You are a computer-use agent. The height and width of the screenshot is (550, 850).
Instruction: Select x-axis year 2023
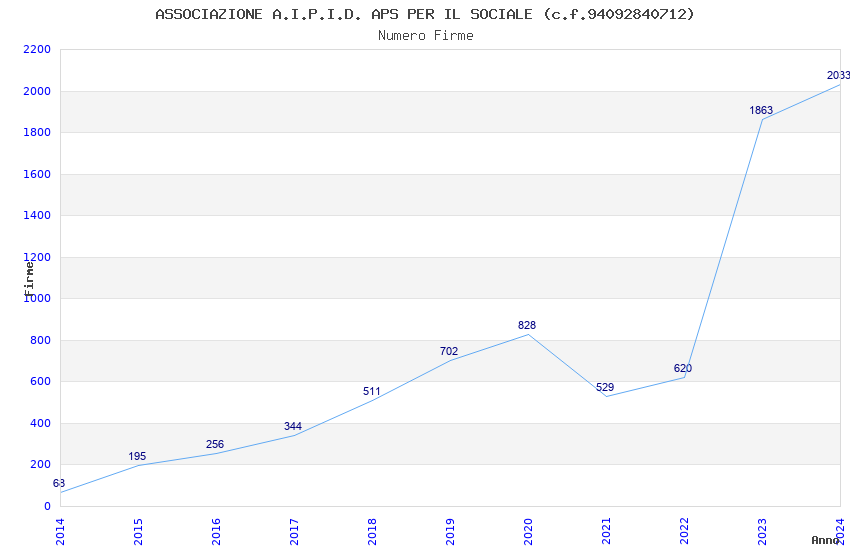pyautogui.click(x=763, y=532)
